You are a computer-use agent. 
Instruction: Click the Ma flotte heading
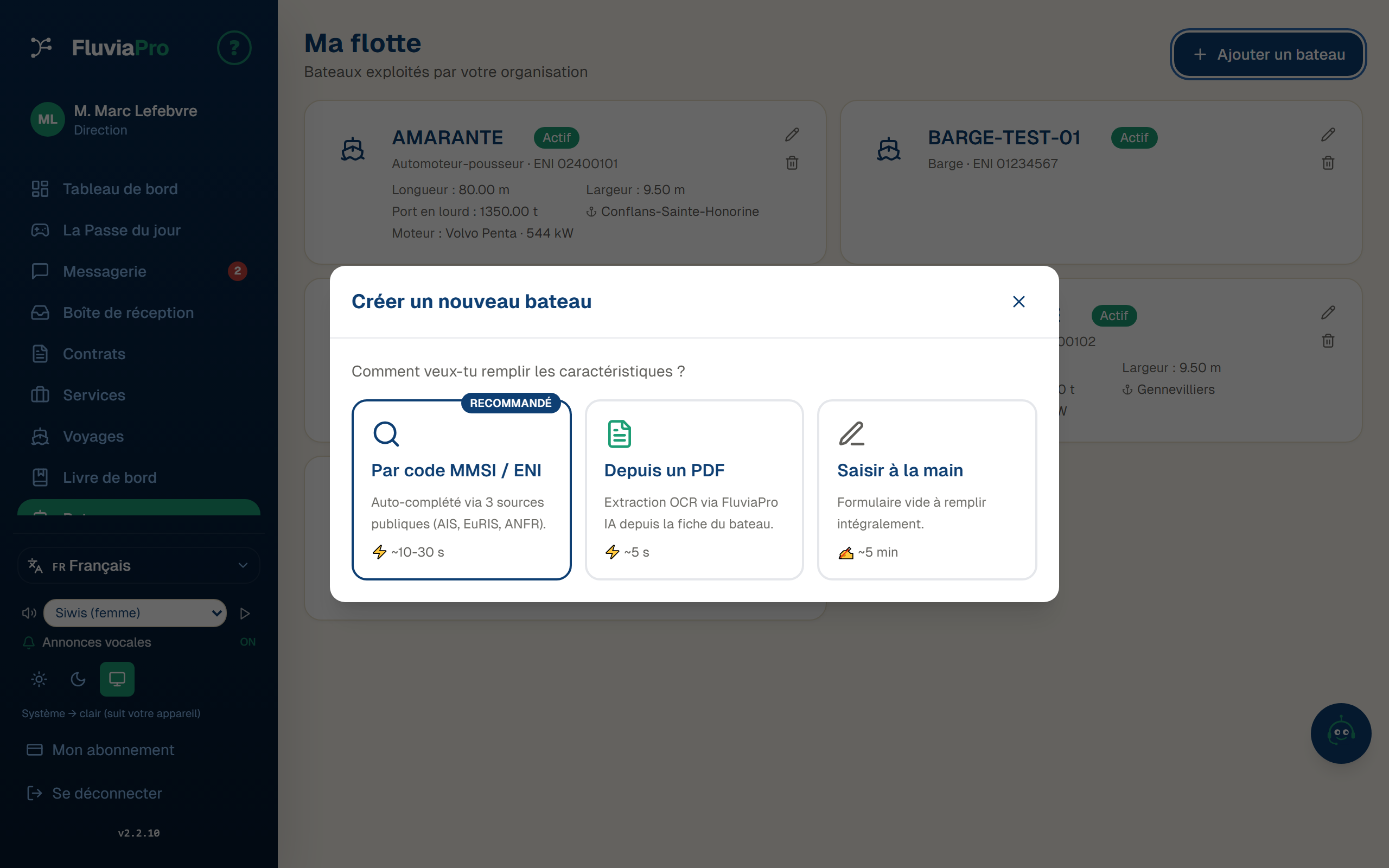362,43
